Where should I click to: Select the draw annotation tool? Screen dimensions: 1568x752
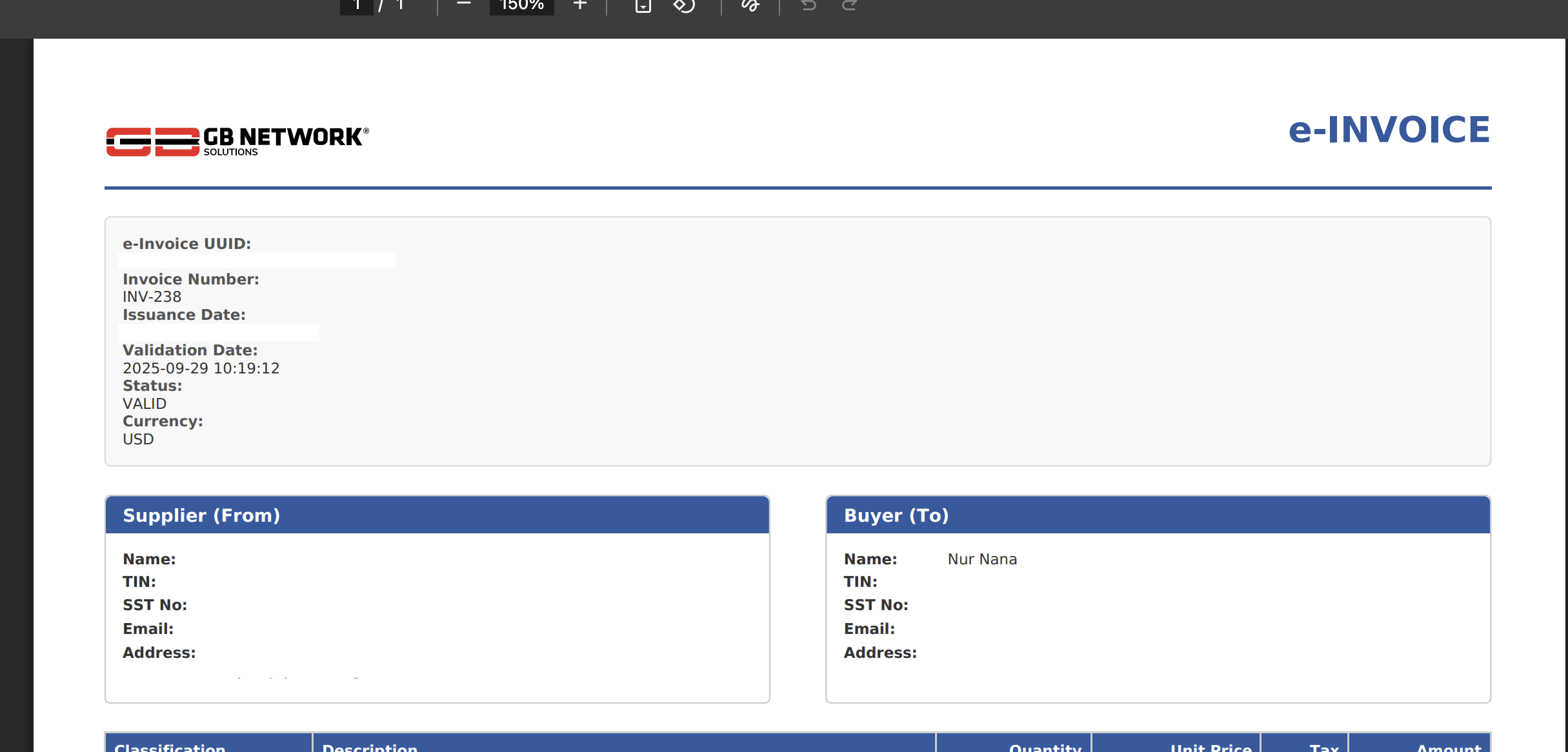coord(750,6)
